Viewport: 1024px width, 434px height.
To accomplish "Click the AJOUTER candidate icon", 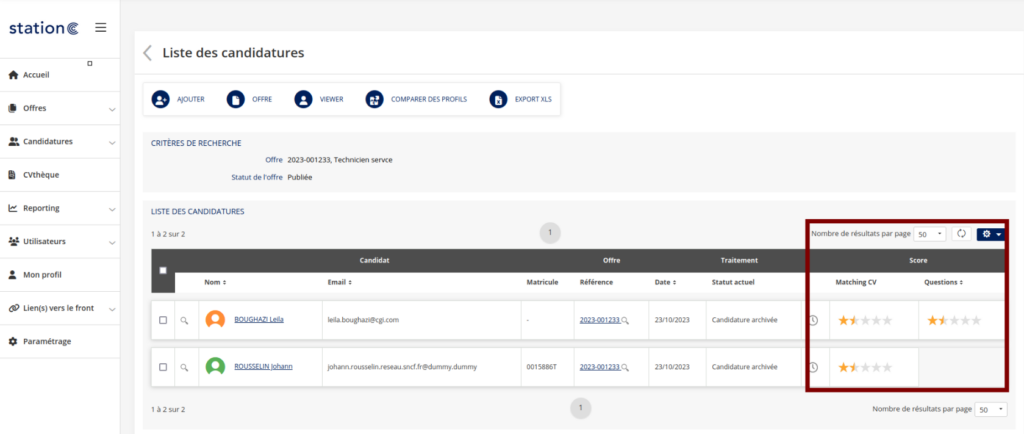I will (160, 99).
